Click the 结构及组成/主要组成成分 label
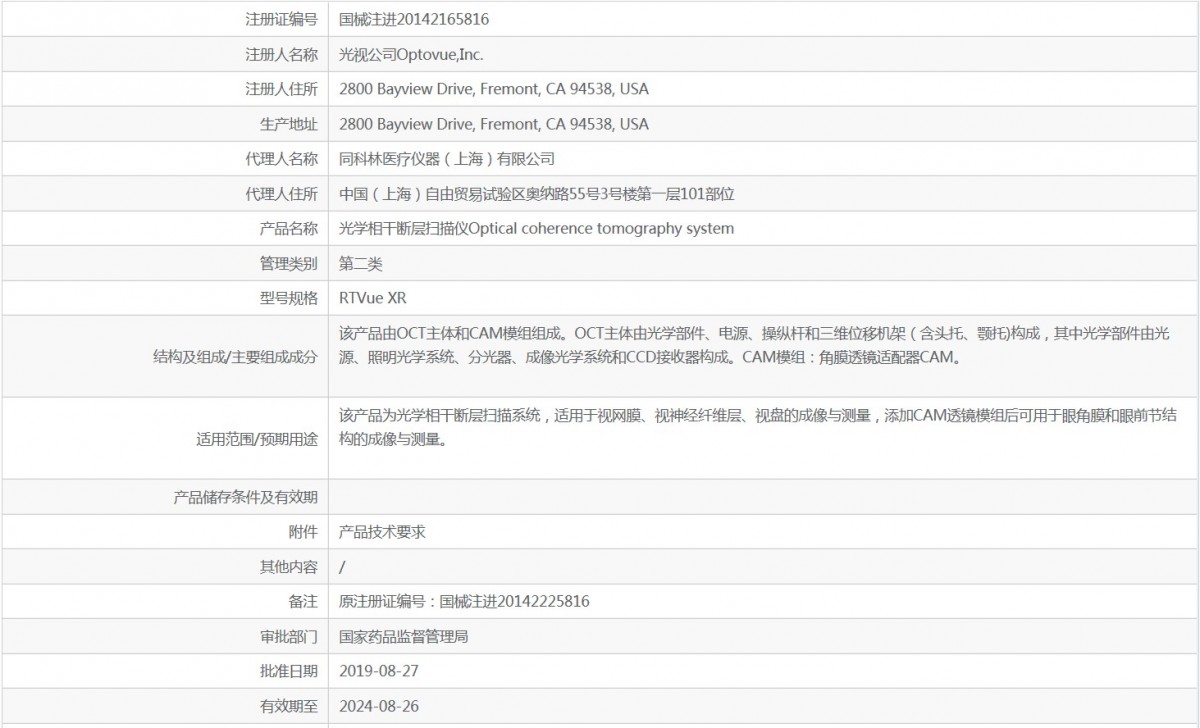1200x728 pixels. [x=237, y=356]
